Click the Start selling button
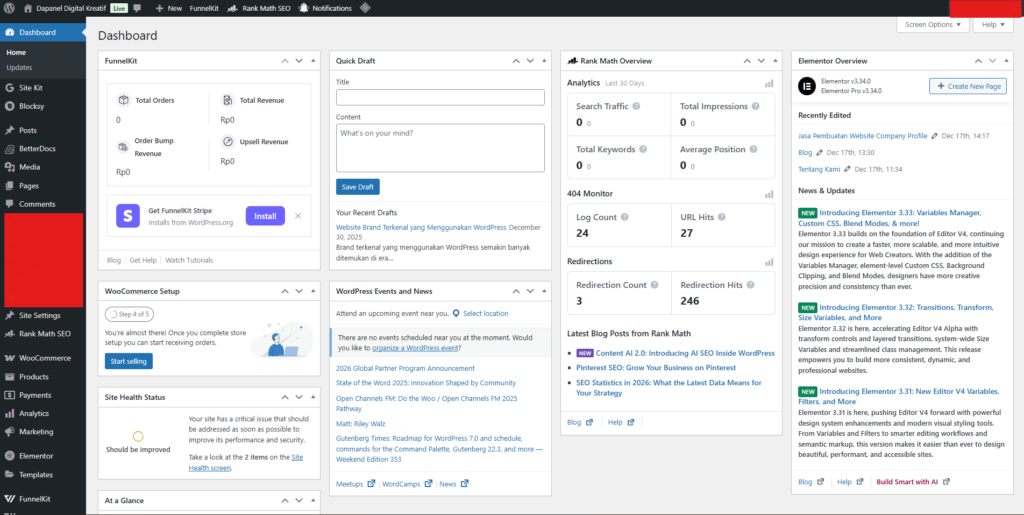The image size is (1024, 515). click(129, 361)
